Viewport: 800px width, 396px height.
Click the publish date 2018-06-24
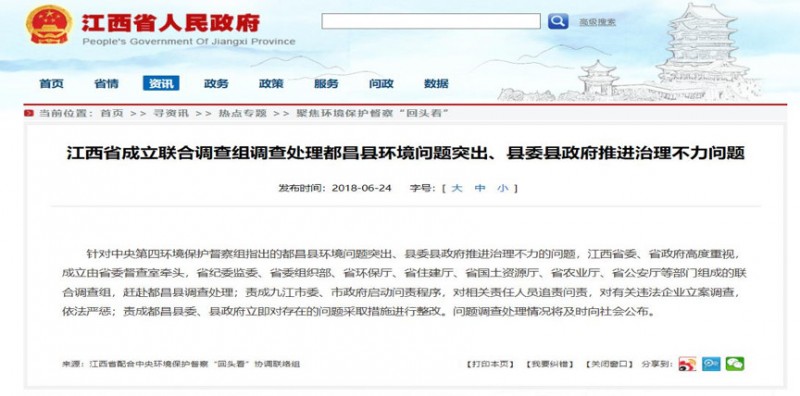coord(361,188)
